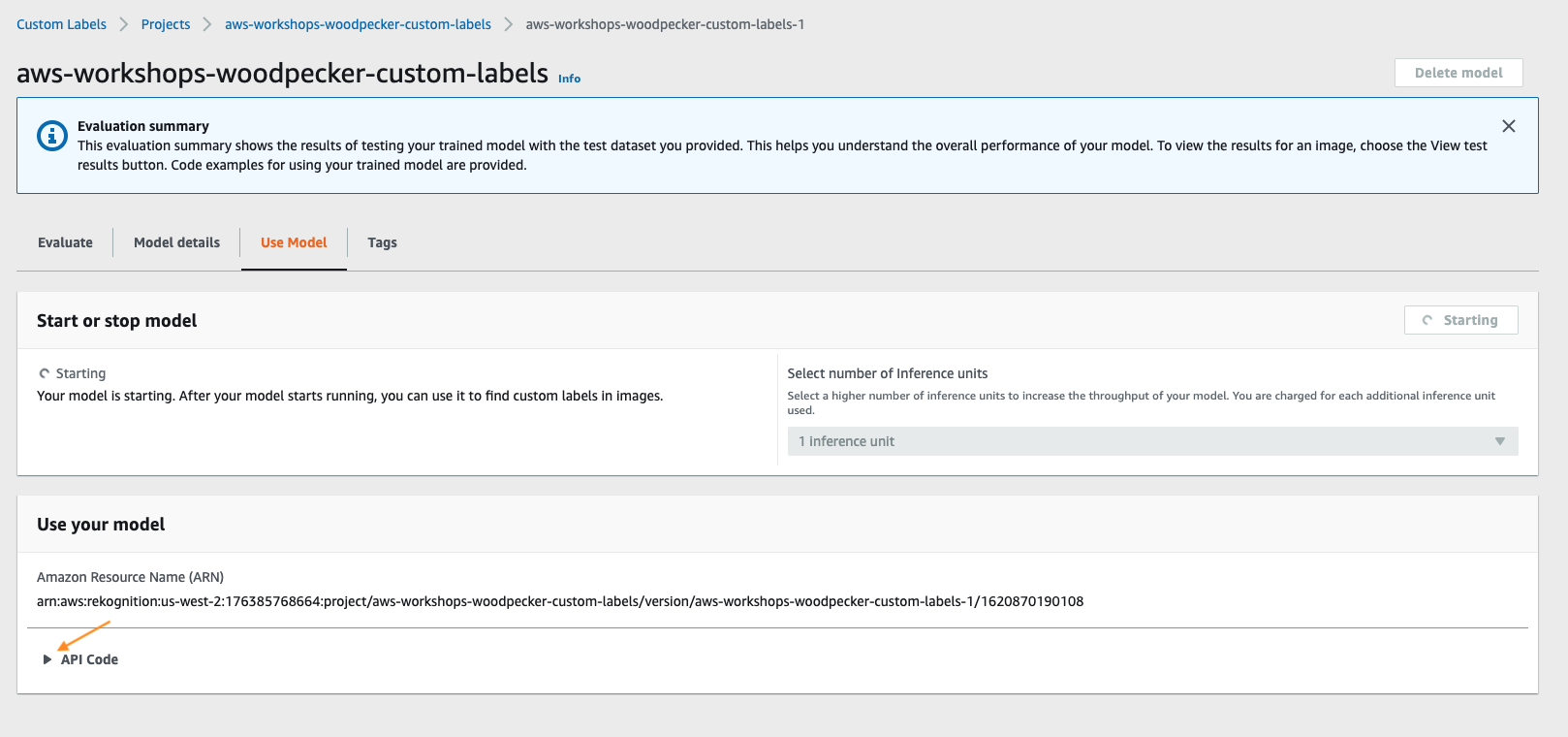Click the info circle icon in Evaluation summary
The width and height of the screenshot is (1568, 737).
click(x=52, y=136)
